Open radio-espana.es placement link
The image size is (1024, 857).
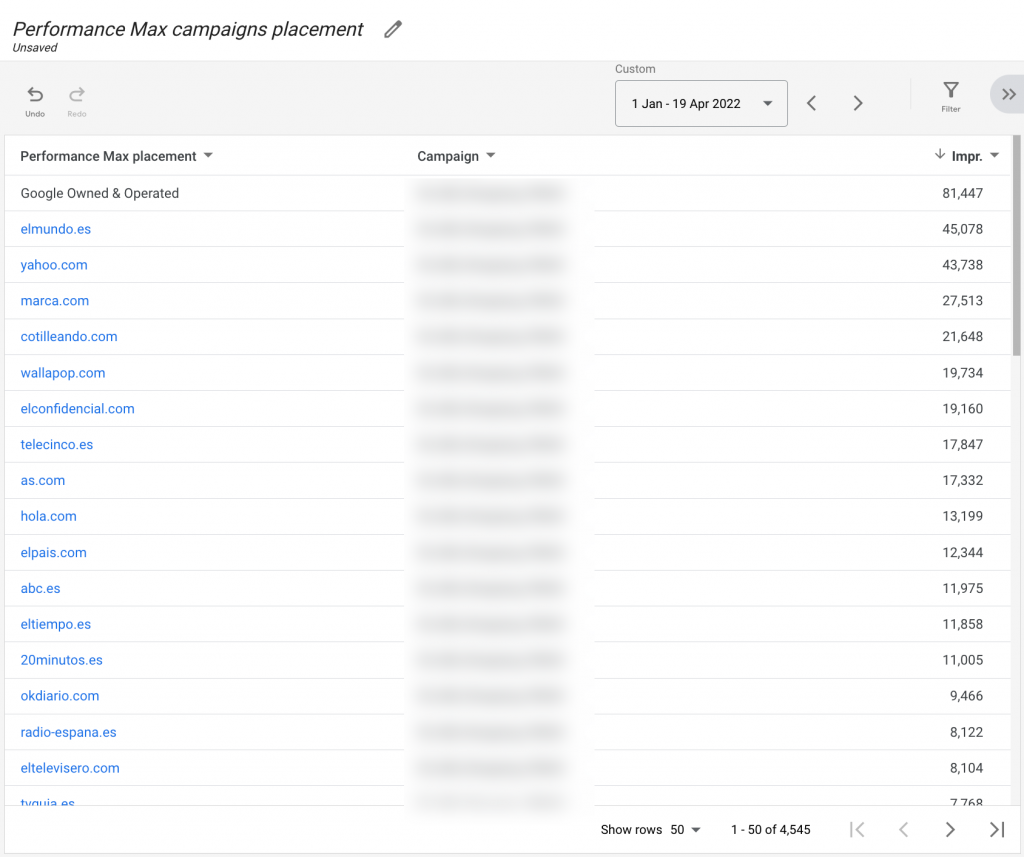coord(68,732)
